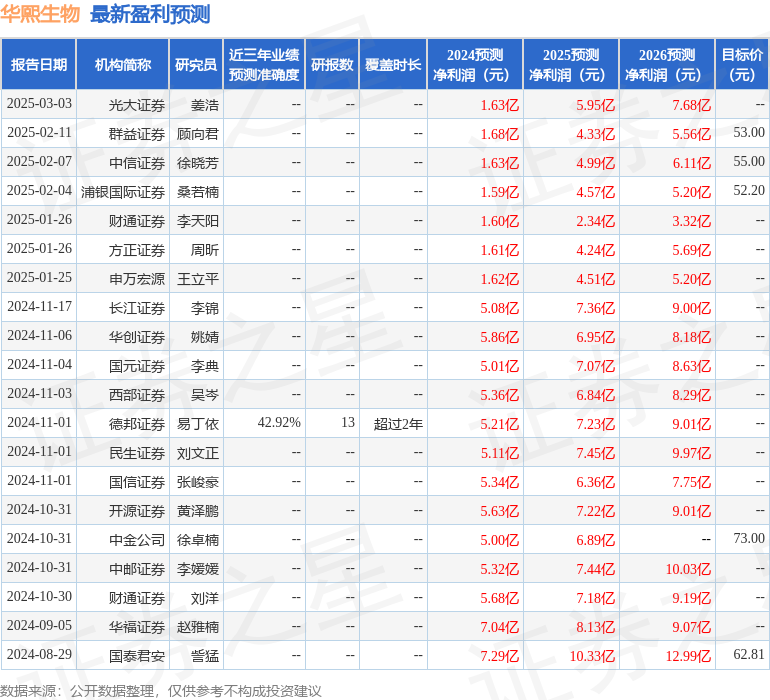Click the 覆盖时长 column header
The image size is (770, 700).
click(x=393, y=64)
